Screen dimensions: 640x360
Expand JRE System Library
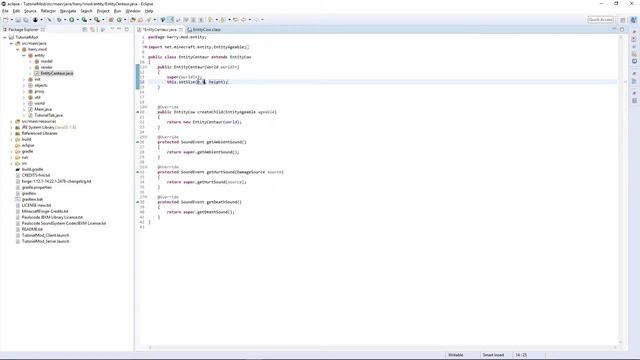(x=11, y=127)
